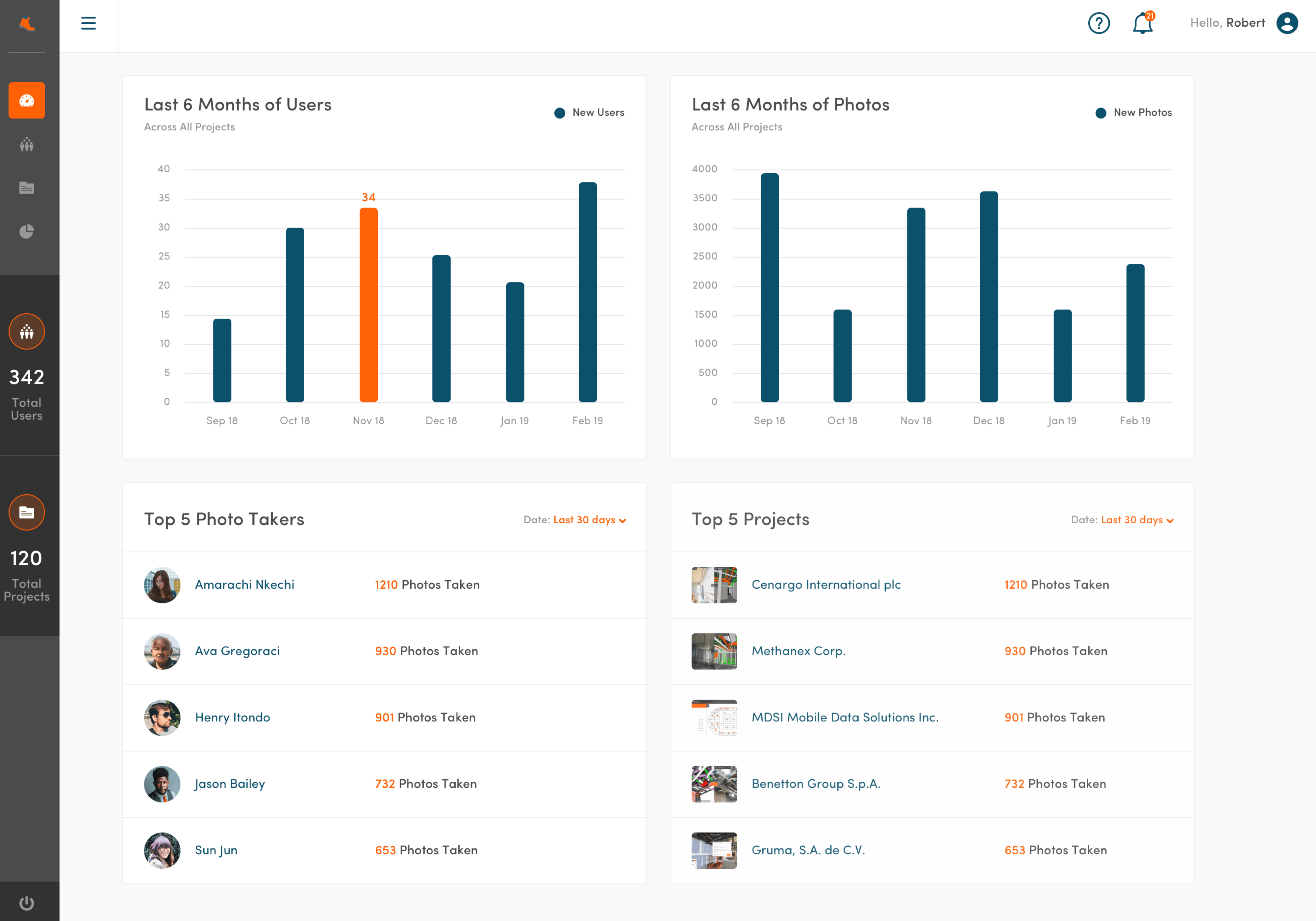Viewport: 1316px width, 921px height.
Task: Click the 342 Total Users count
Action: [x=27, y=377]
